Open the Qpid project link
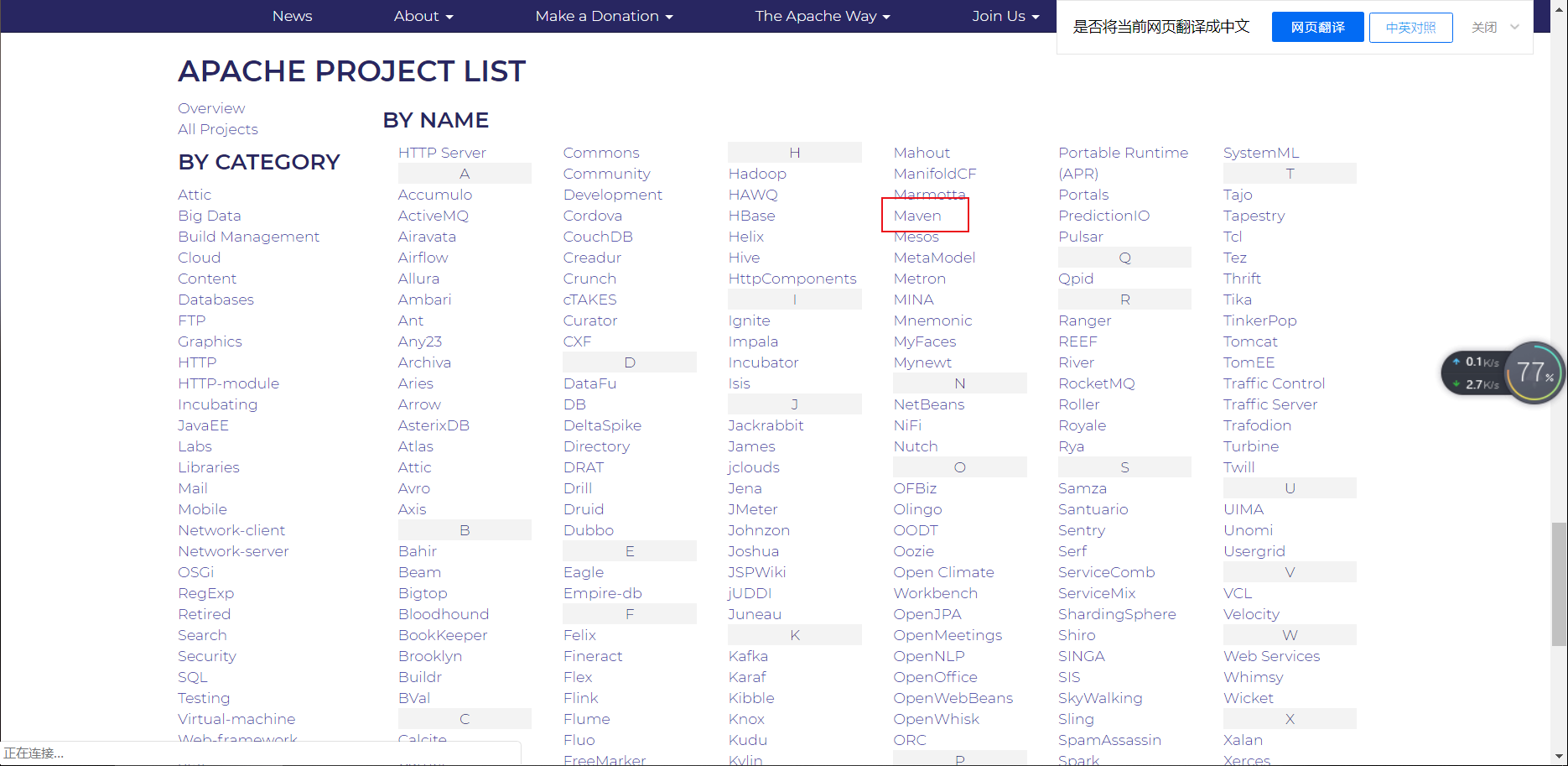Screen dimensions: 1568x766 click(1076, 279)
